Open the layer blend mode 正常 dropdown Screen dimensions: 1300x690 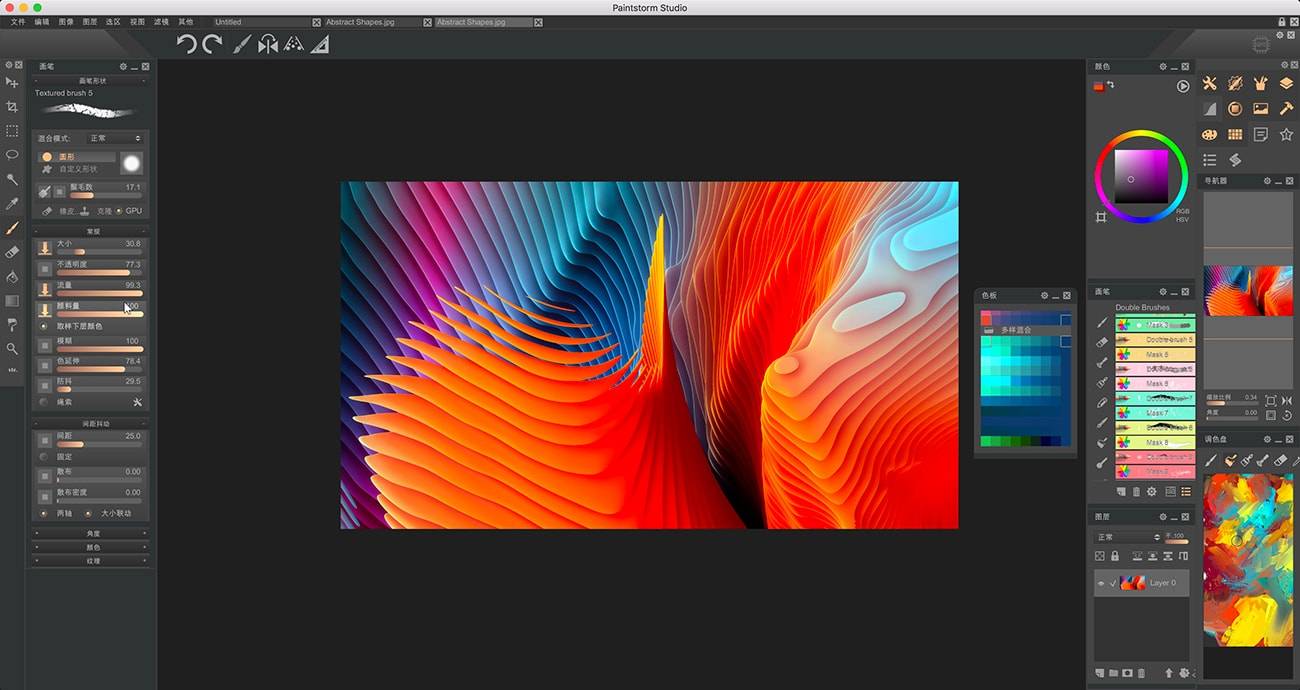pyautogui.click(x=1126, y=537)
